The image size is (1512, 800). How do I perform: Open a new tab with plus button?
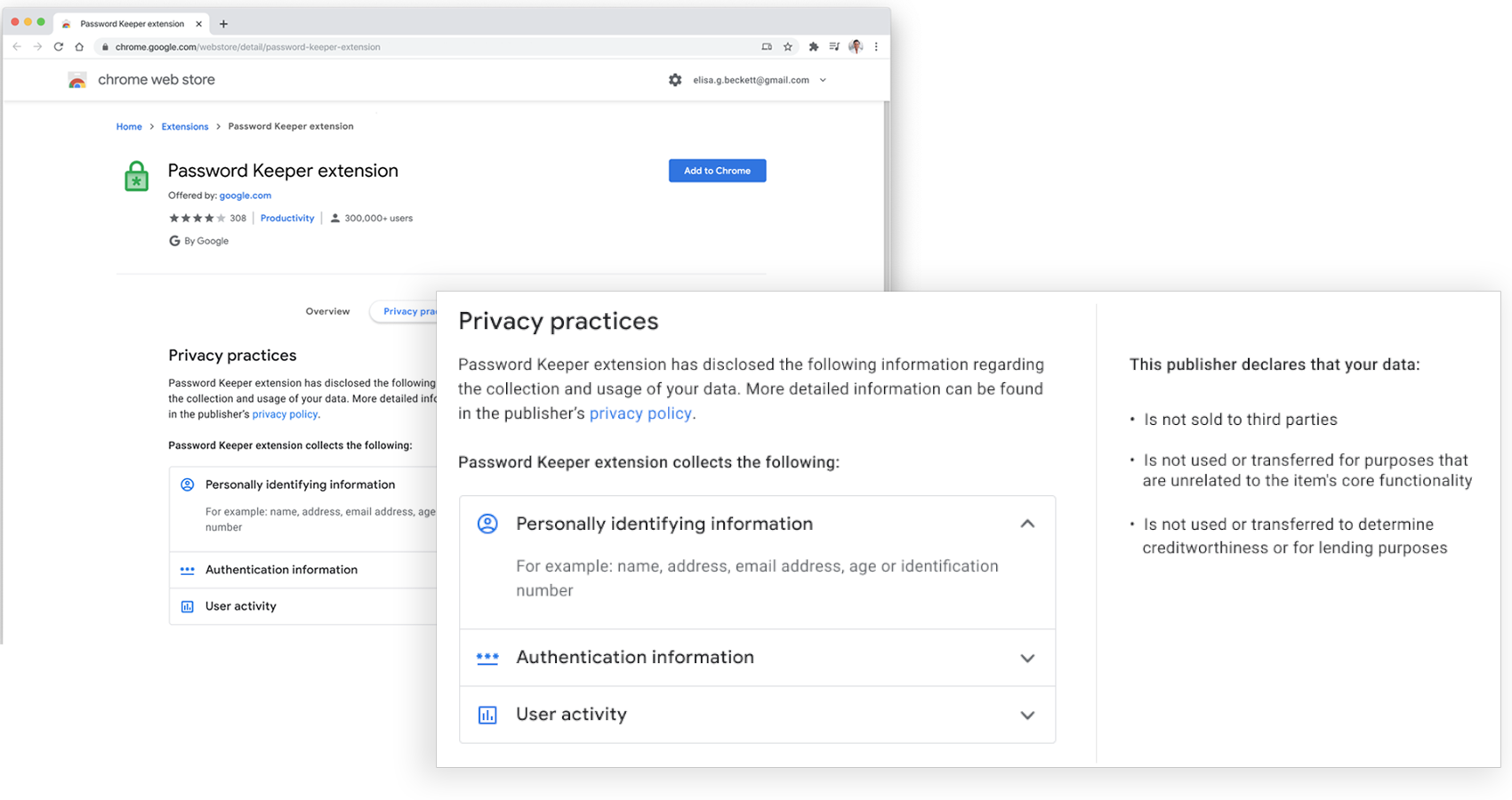pyautogui.click(x=223, y=24)
